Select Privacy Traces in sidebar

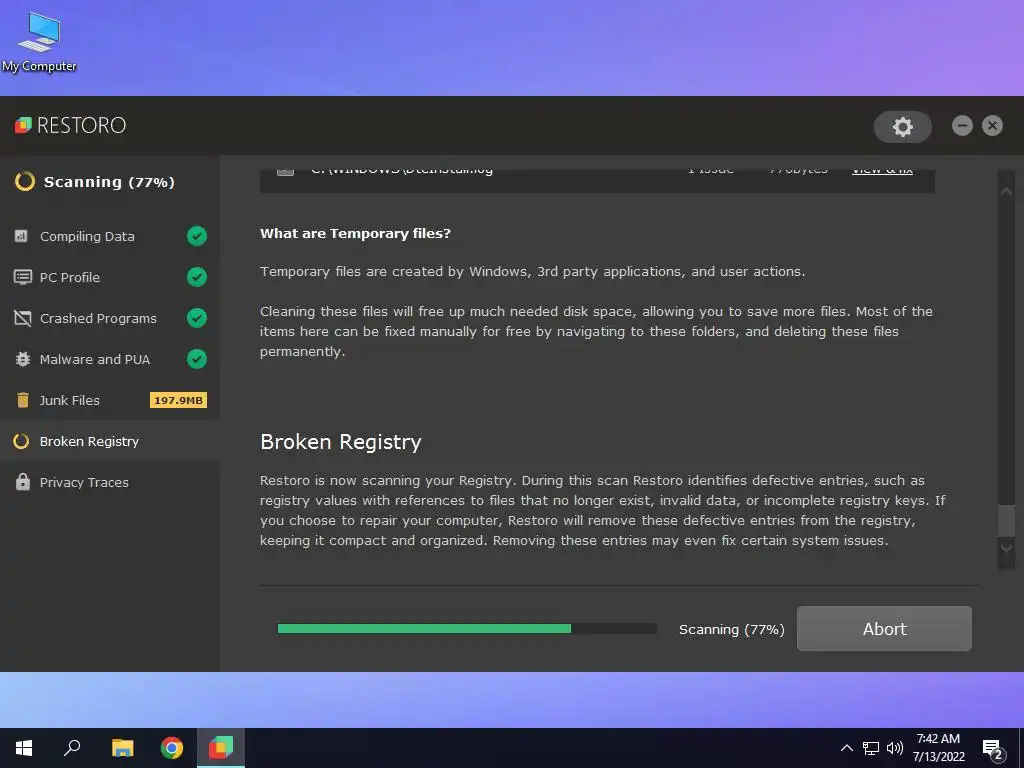[x=110, y=483]
